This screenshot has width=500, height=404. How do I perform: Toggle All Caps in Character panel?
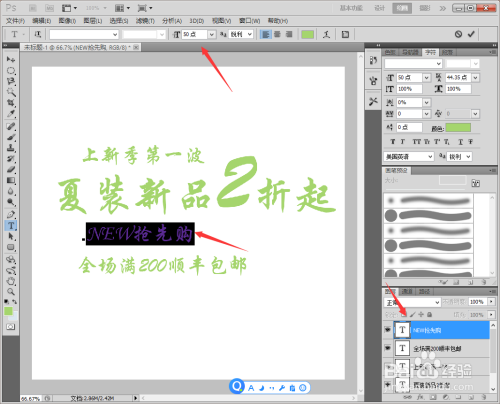[x=417, y=142]
